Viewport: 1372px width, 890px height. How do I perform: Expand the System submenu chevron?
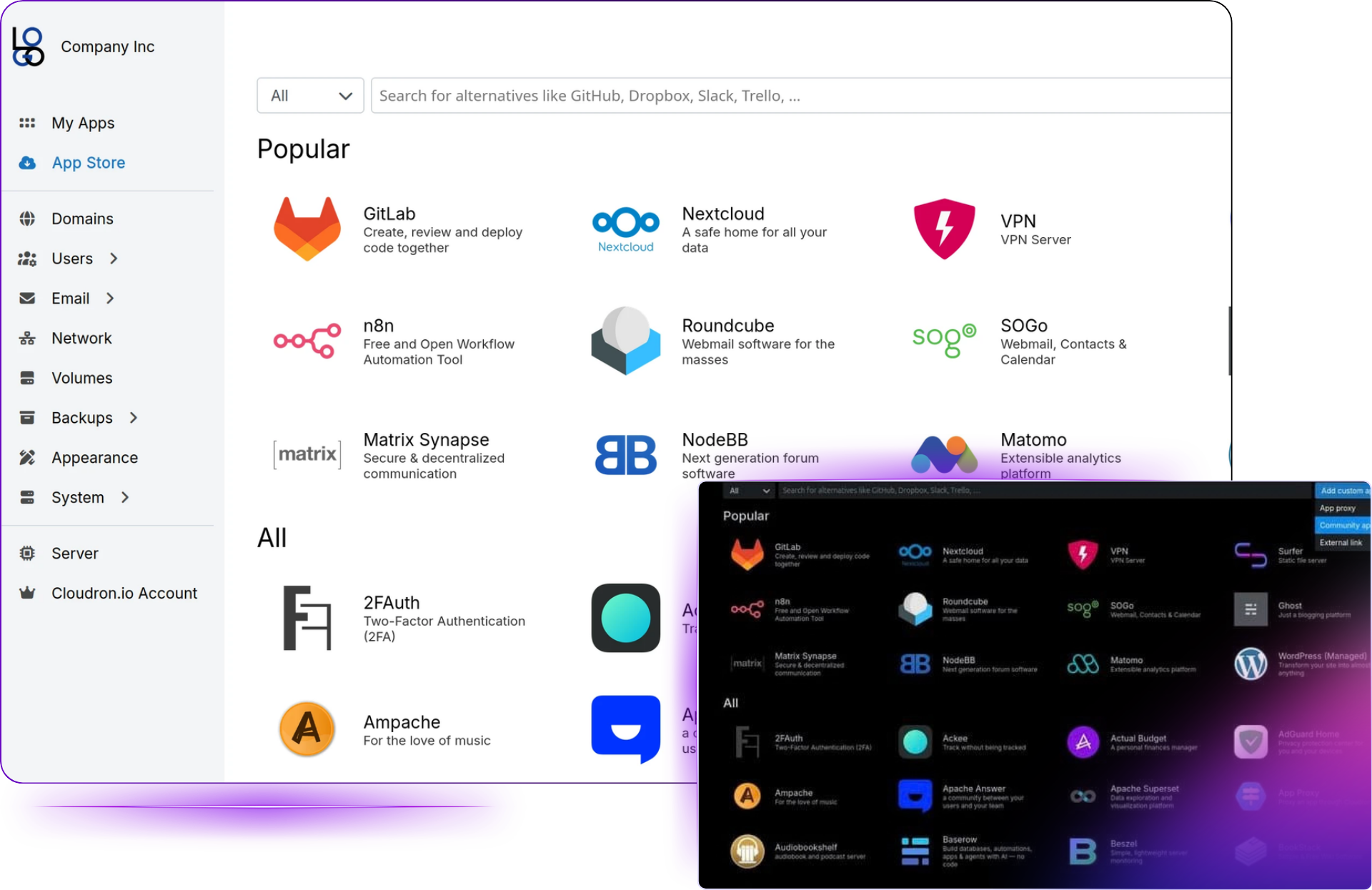[125, 497]
